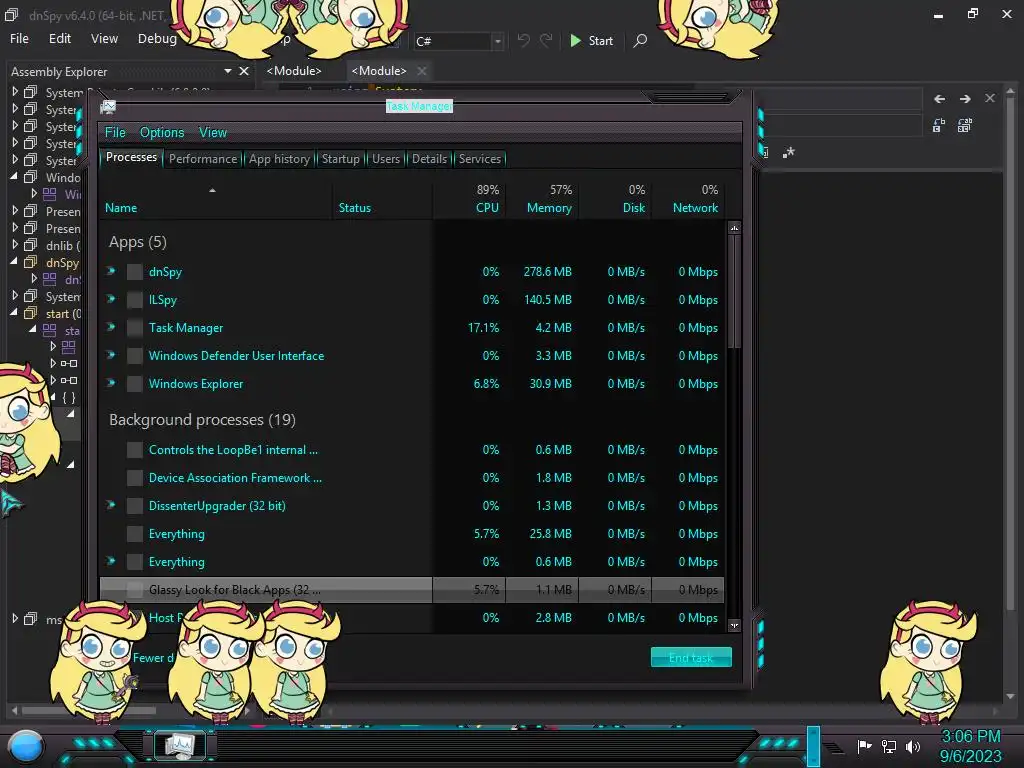Sort processes by Name column
The image size is (1024, 768).
tap(215, 199)
